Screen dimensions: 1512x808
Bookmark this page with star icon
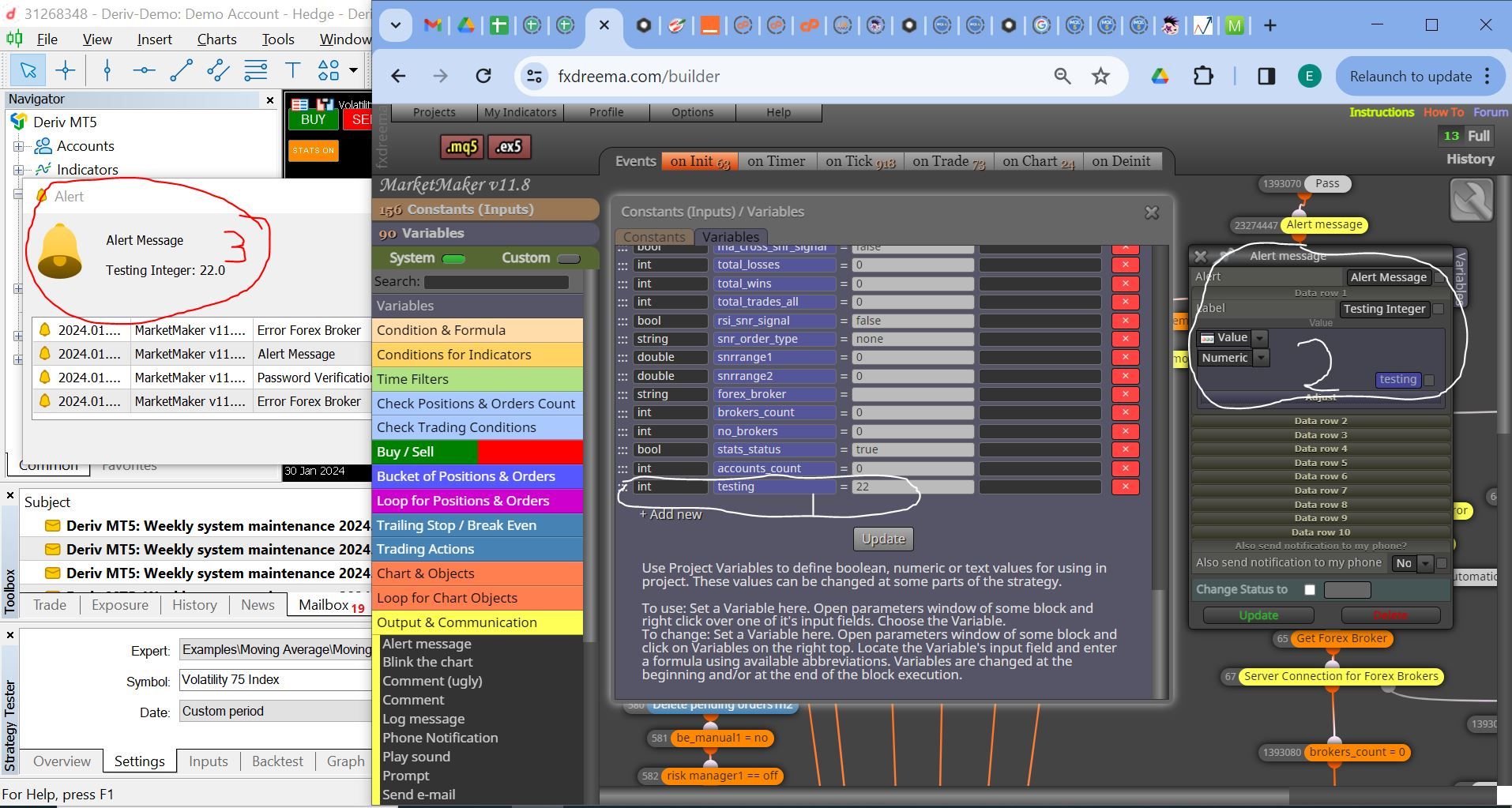[1100, 76]
